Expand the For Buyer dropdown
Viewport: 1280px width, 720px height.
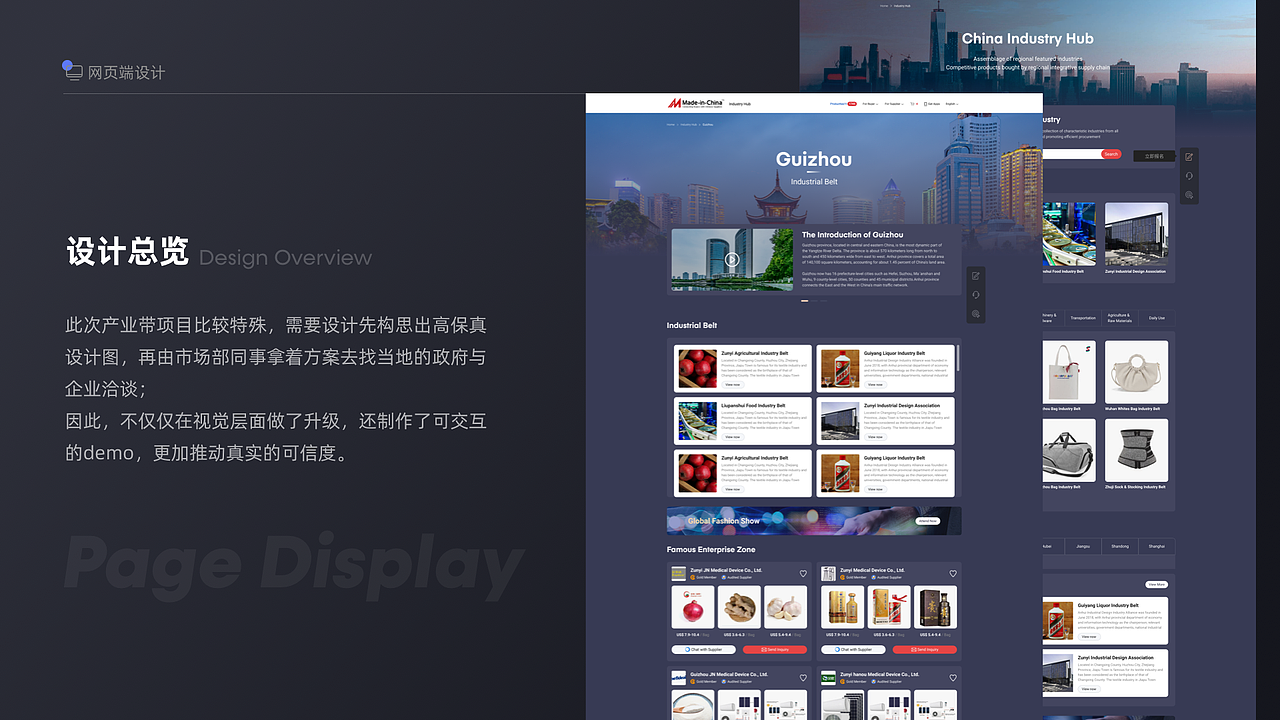pyautogui.click(x=870, y=104)
